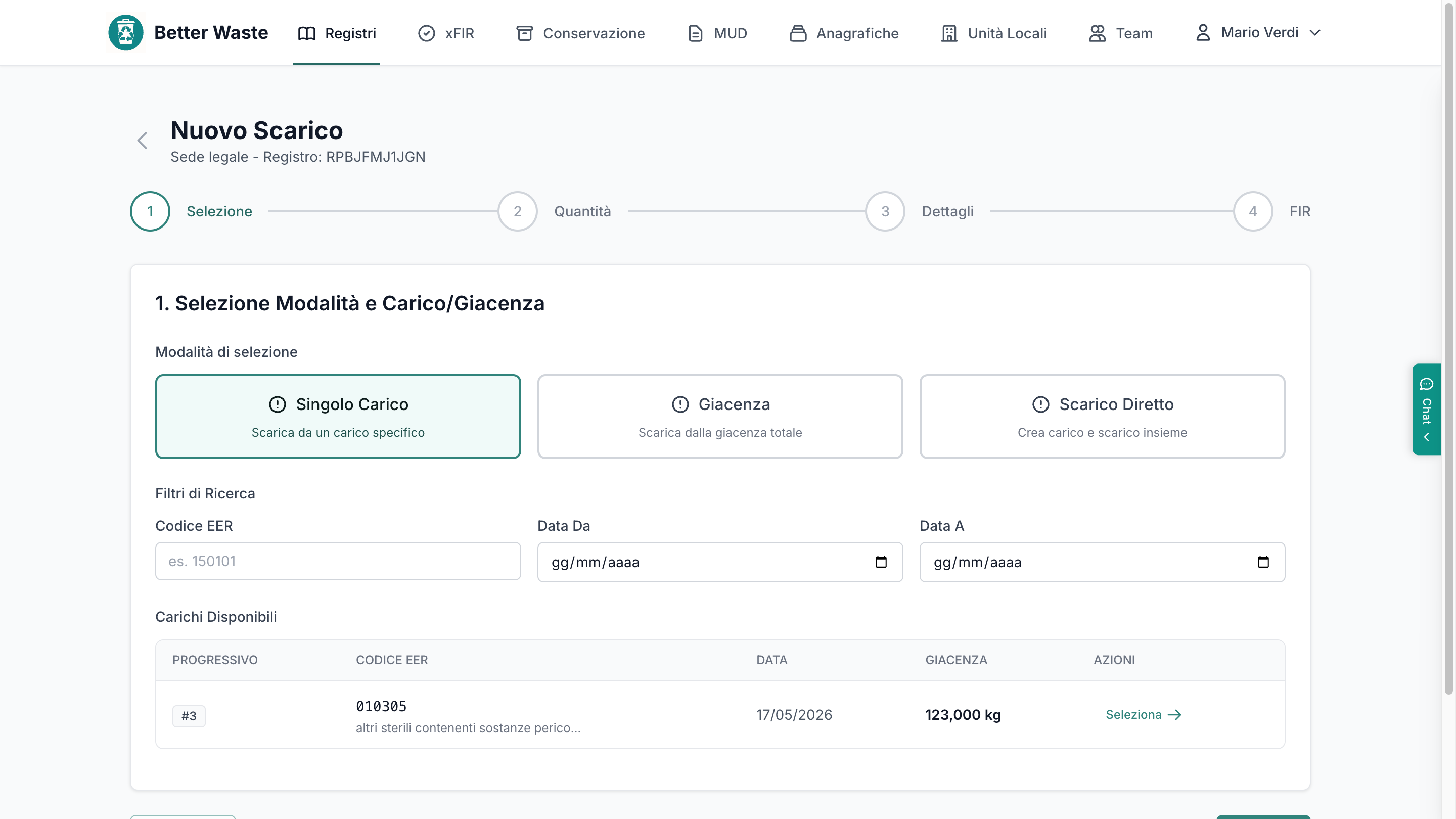Select the Singolo Carico mode

(x=338, y=417)
